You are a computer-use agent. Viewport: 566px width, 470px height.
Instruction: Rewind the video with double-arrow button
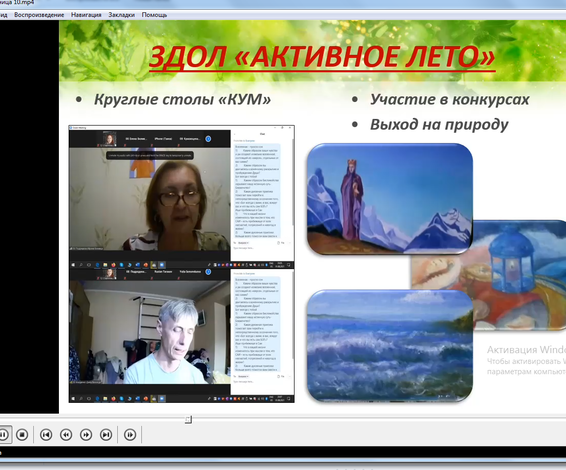(66, 435)
